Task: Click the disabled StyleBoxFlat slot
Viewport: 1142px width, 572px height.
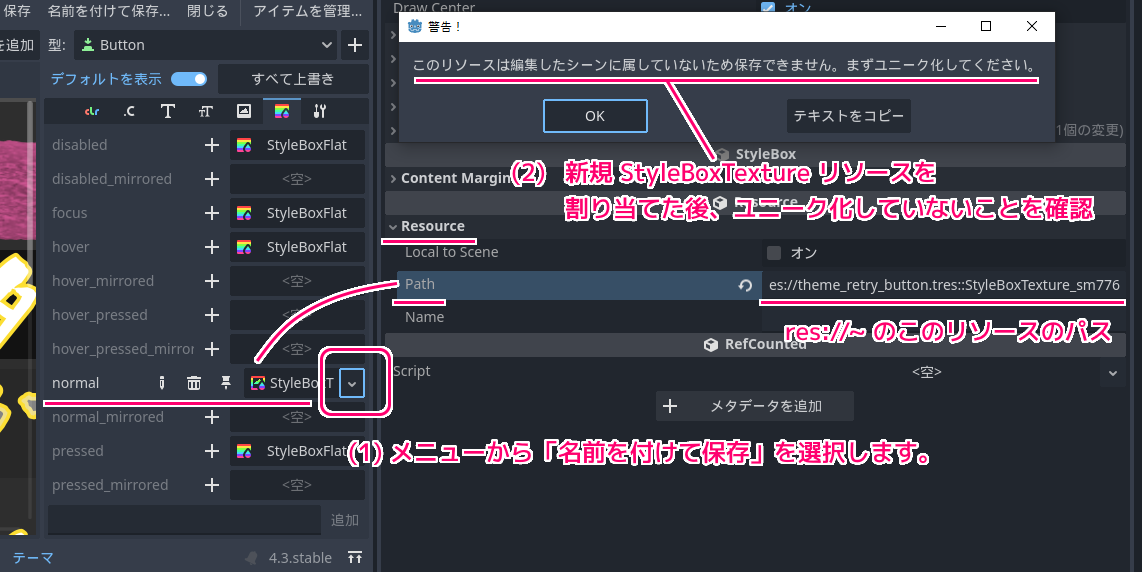Action: [297, 145]
